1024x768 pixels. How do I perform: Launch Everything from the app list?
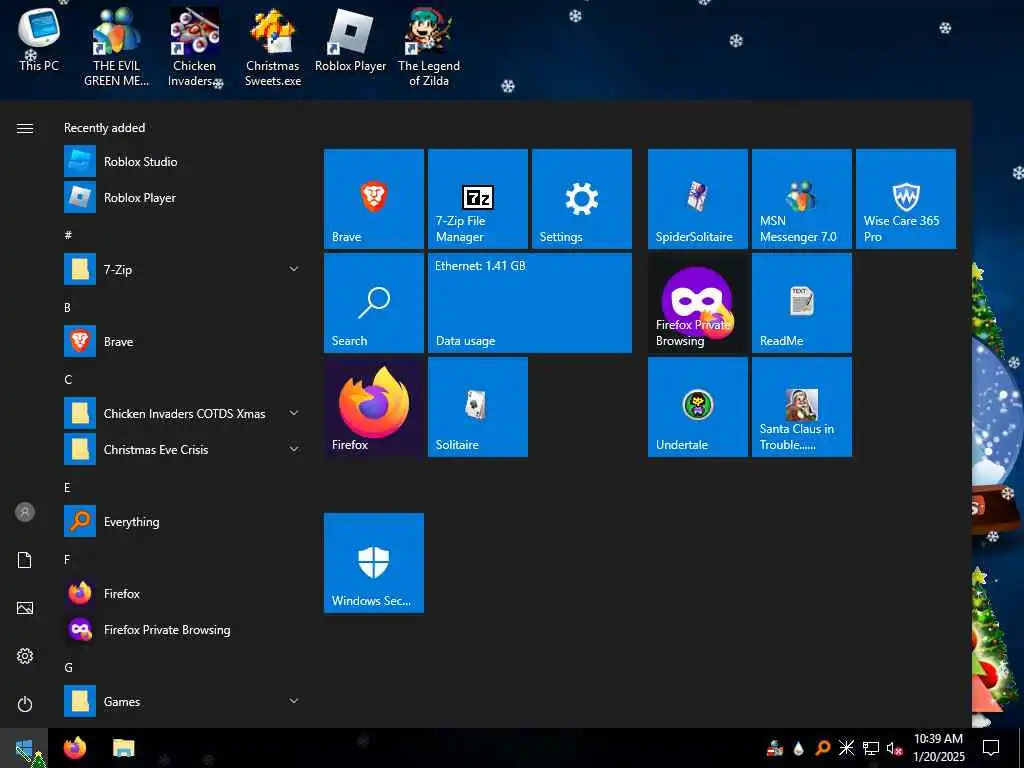(x=183, y=522)
